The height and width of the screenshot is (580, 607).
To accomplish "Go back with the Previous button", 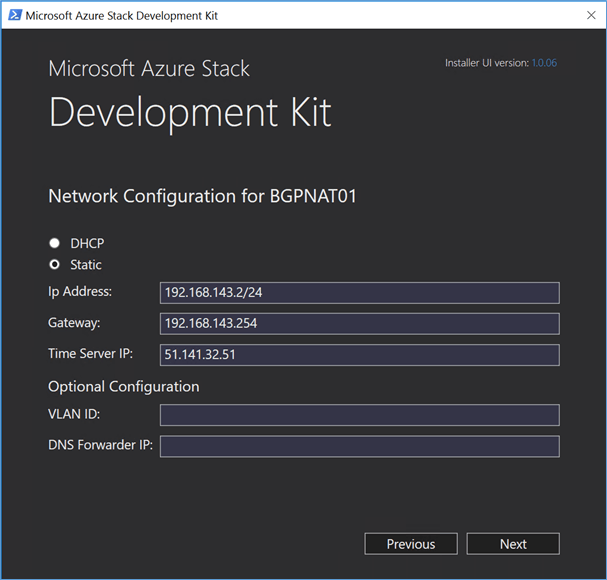I will pyautogui.click(x=411, y=544).
